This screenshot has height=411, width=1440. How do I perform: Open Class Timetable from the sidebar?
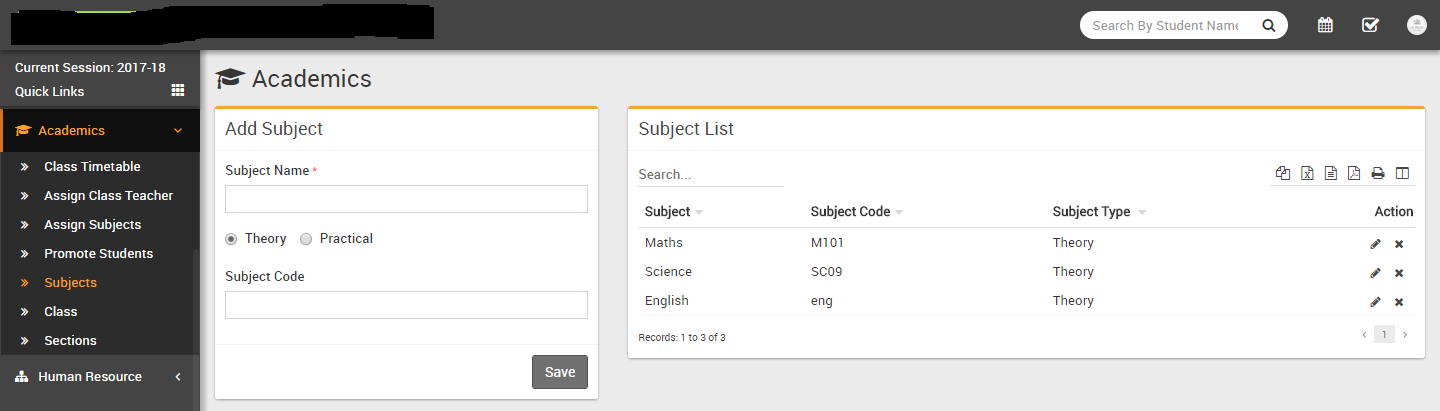click(92, 167)
